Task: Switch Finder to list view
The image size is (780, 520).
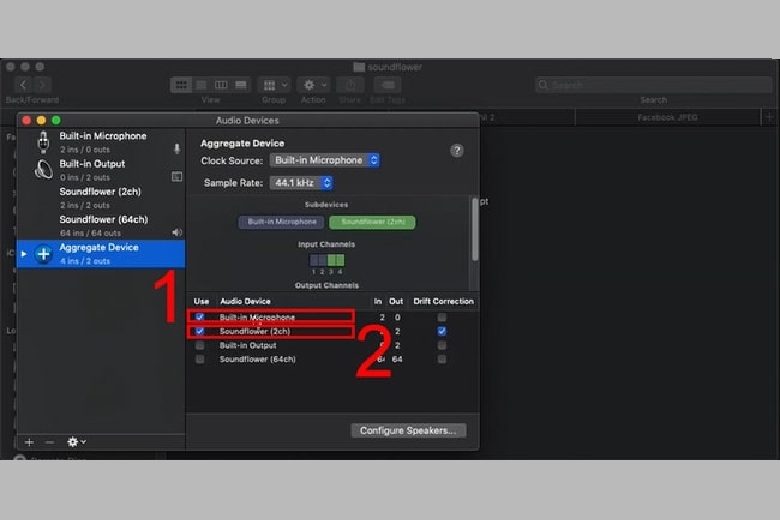Action: [201, 85]
